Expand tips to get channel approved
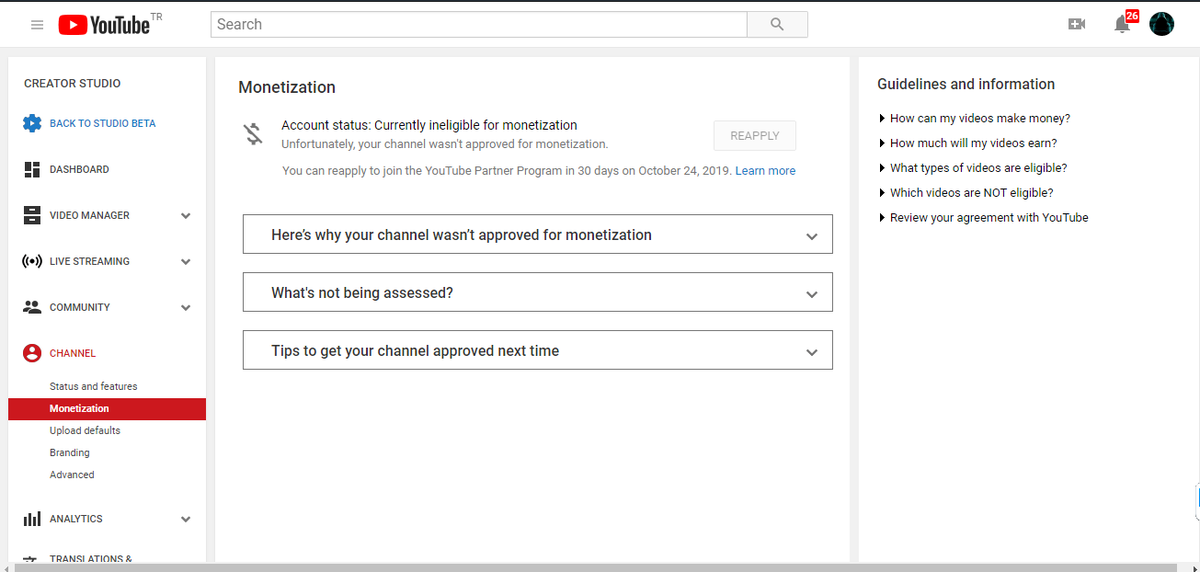Image resolution: width=1200 pixels, height=572 pixels. click(538, 351)
